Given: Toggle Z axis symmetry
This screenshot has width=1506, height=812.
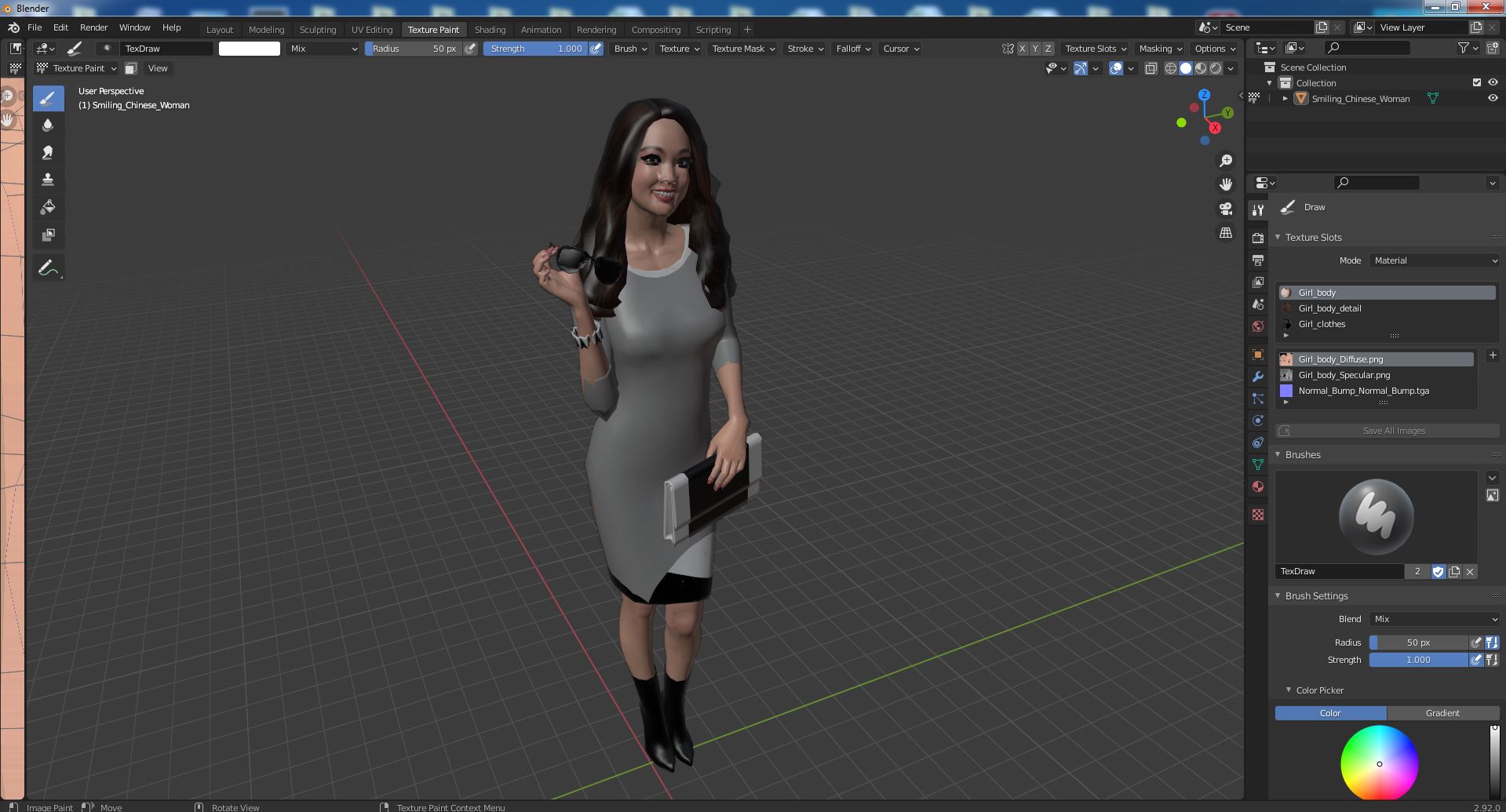Looking at the screenshot, I should [x=1048, y=49].
